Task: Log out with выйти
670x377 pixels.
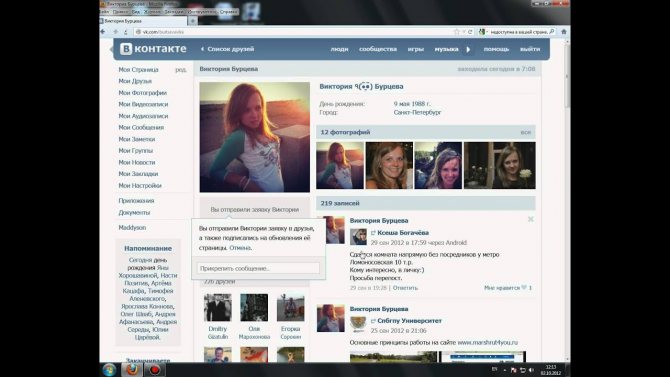Action: point(530,49)
